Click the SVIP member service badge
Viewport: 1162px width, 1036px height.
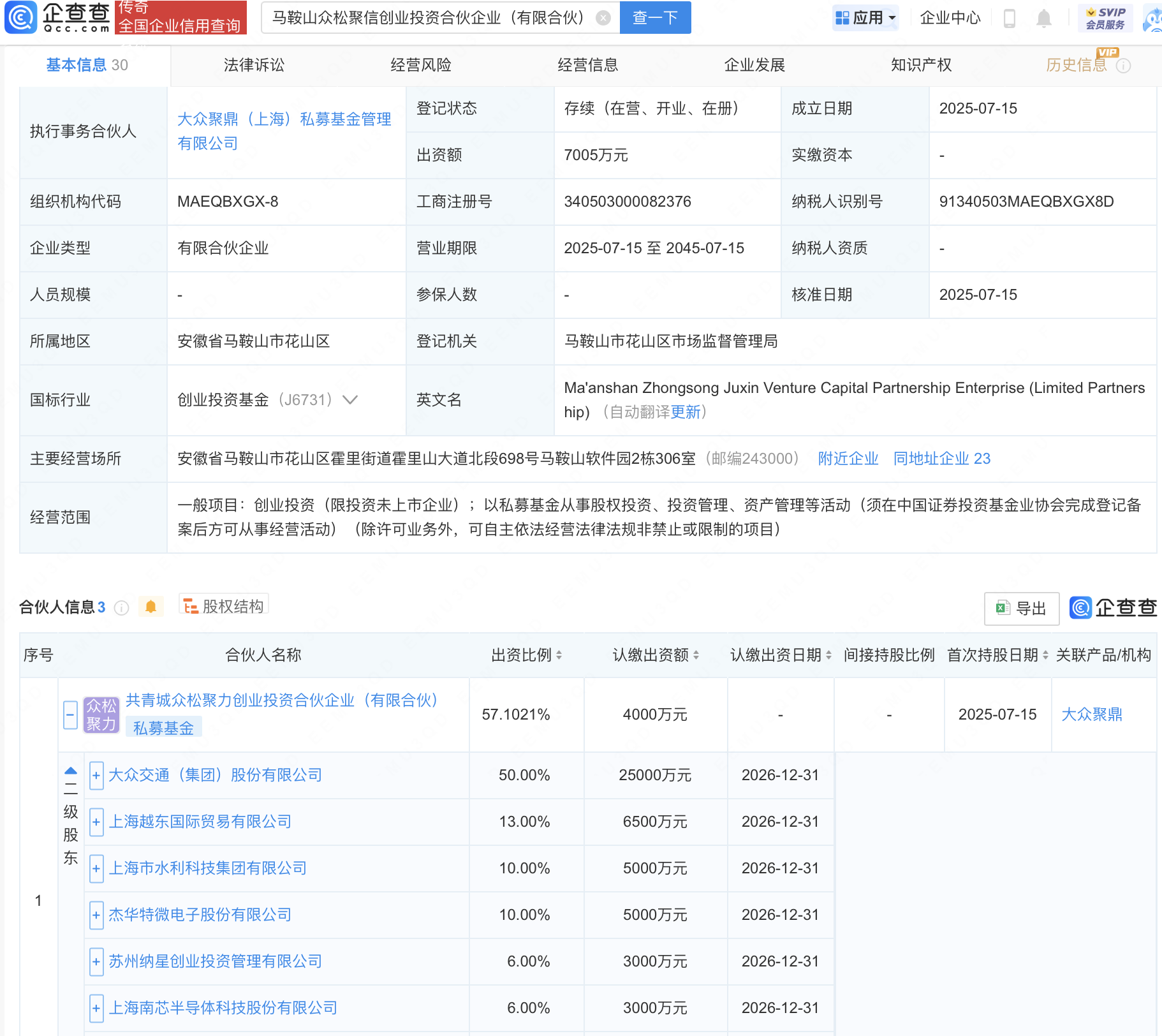click(x=1105, y=18)
